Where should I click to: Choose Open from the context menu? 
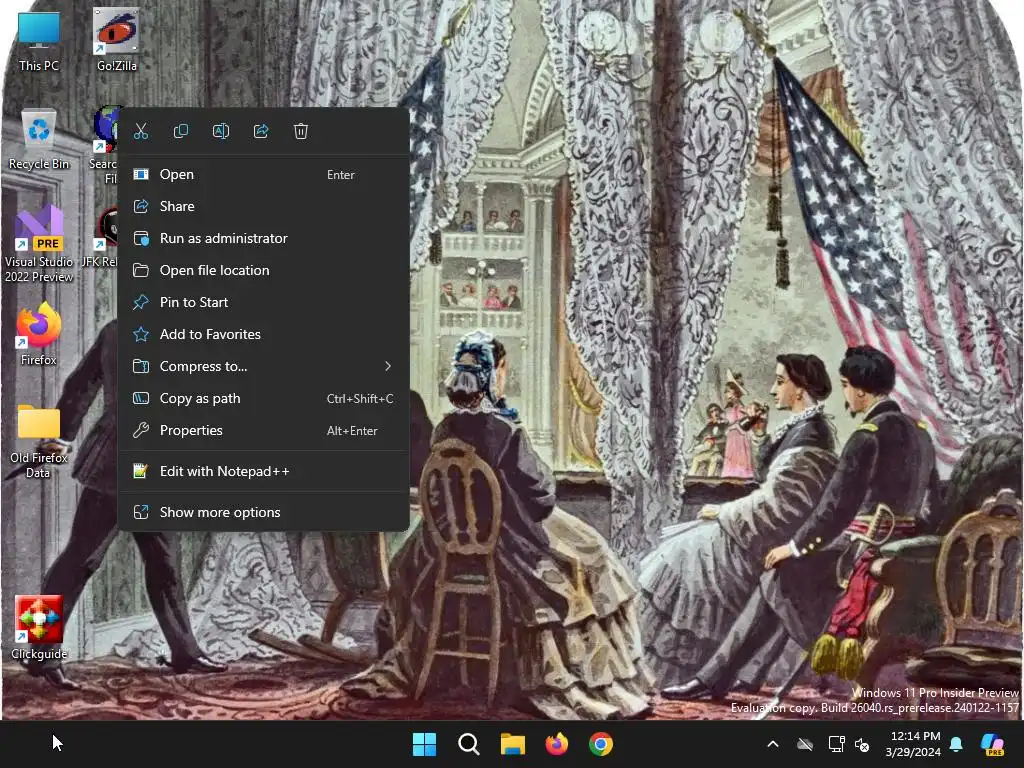263,174
